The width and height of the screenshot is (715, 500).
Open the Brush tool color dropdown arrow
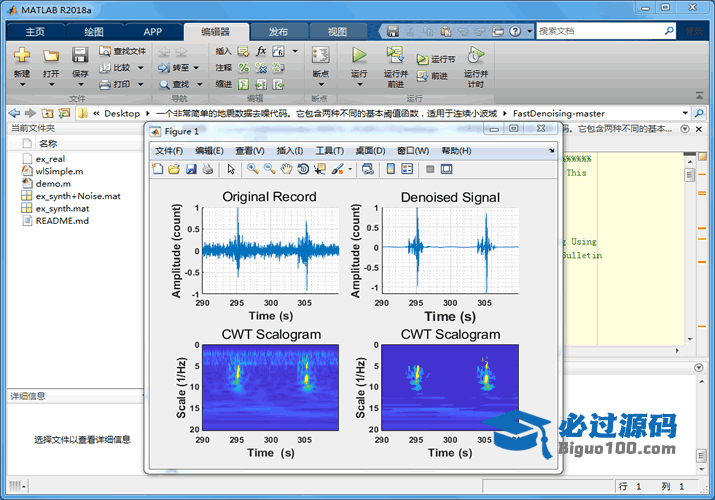coord(350,169)
